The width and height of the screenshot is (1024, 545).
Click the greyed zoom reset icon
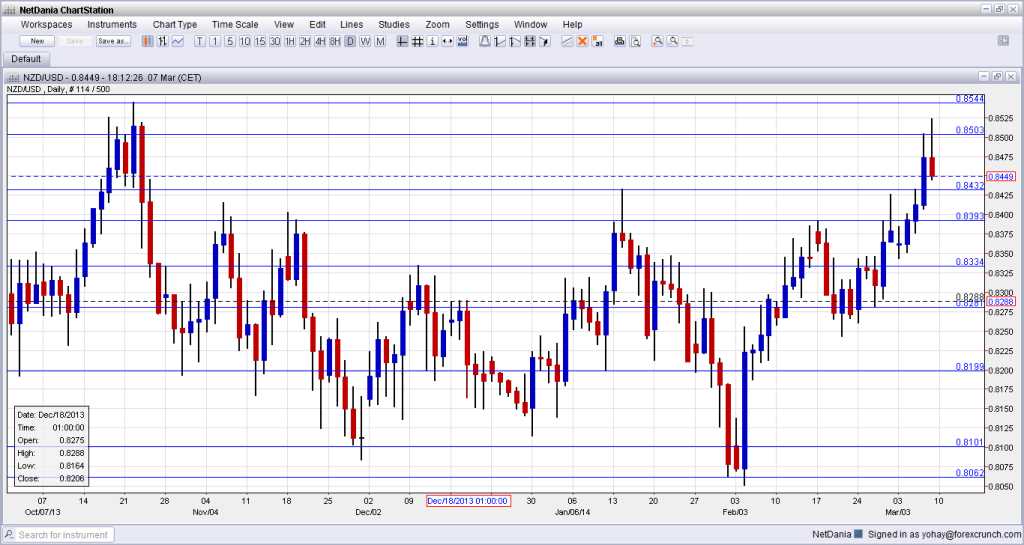pos(687,41)
